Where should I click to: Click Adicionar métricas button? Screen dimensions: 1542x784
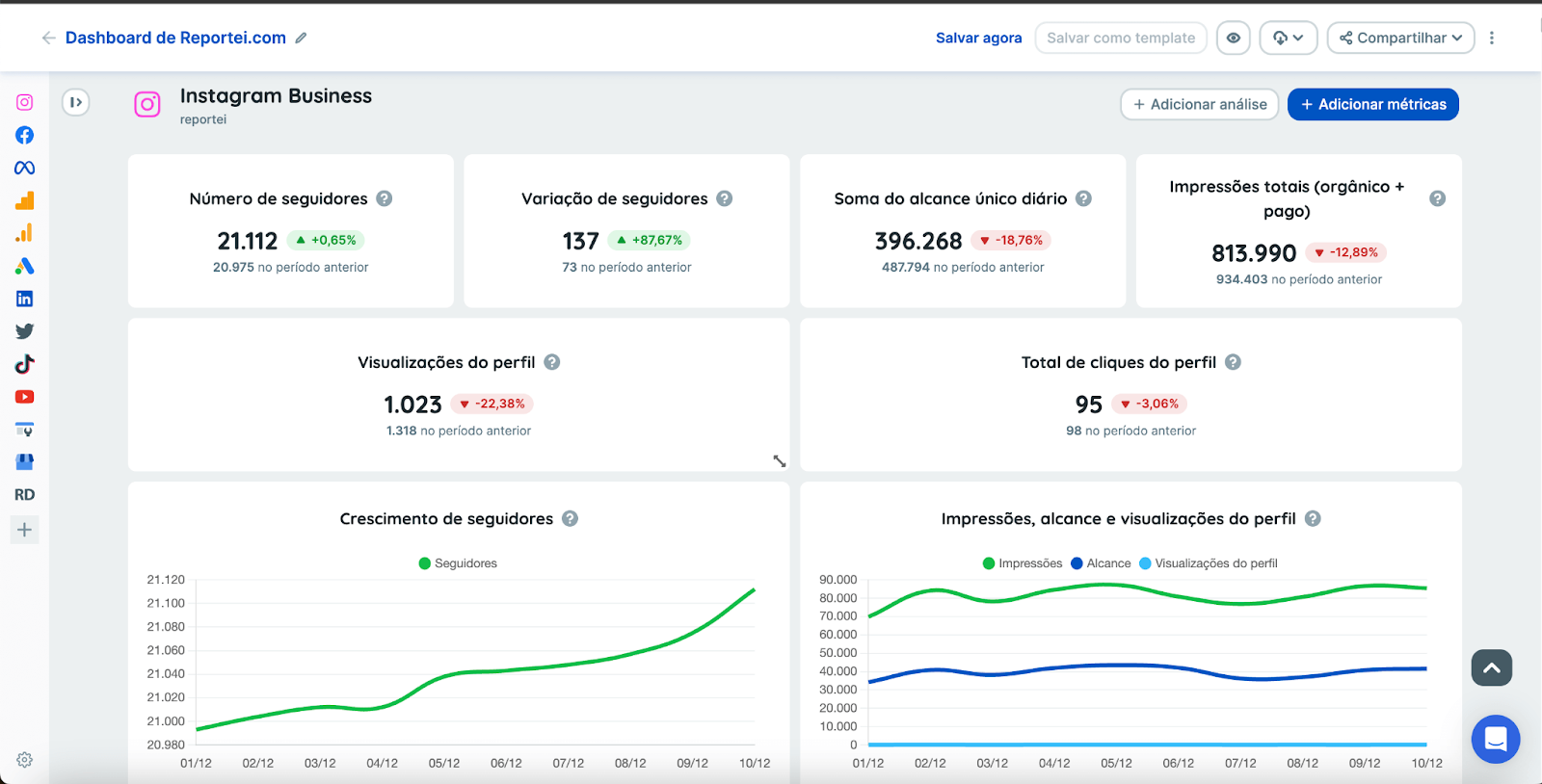(1373, 104)
